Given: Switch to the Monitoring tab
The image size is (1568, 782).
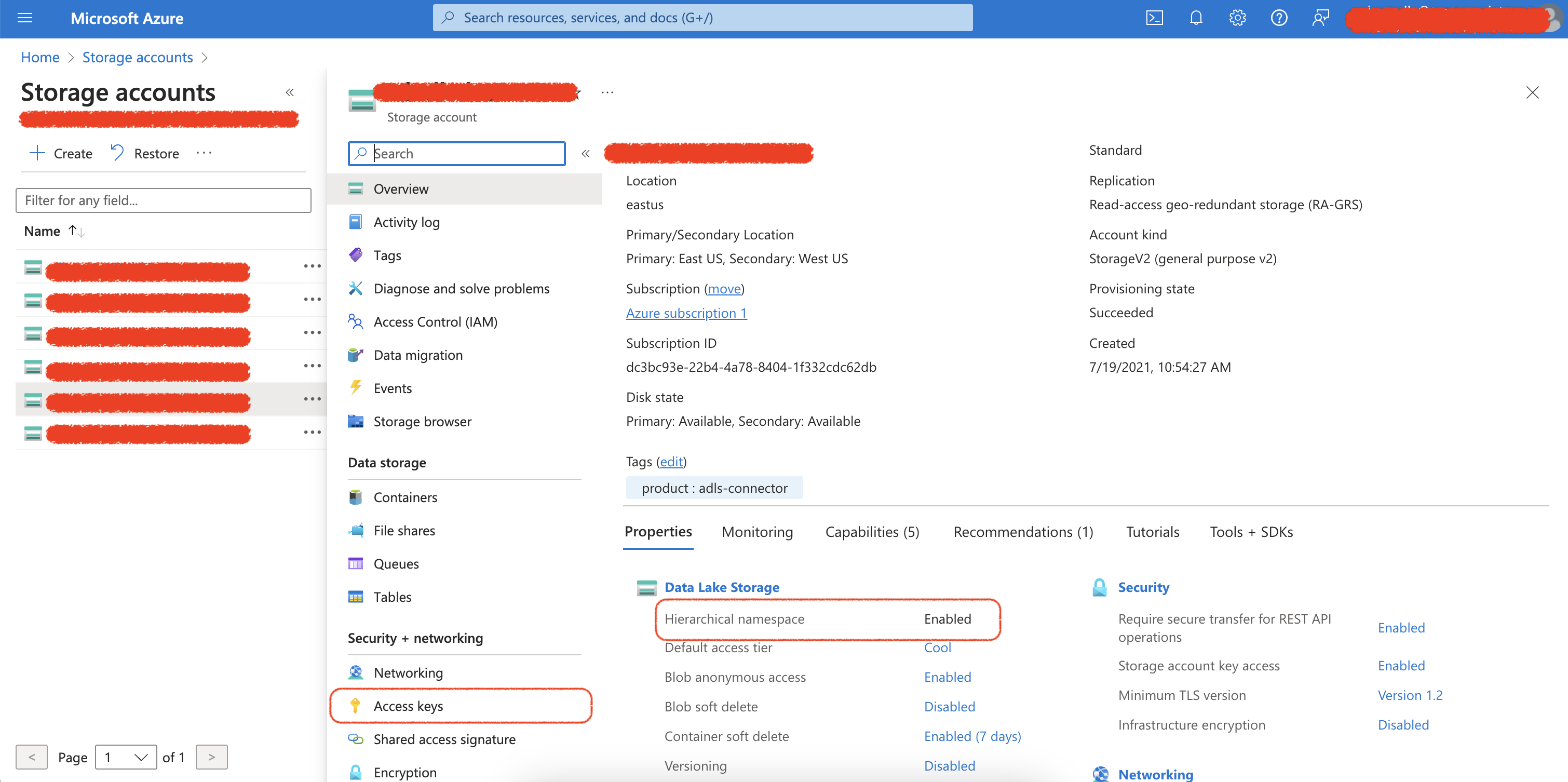Looking at the screenshot, I should [756, 532].
